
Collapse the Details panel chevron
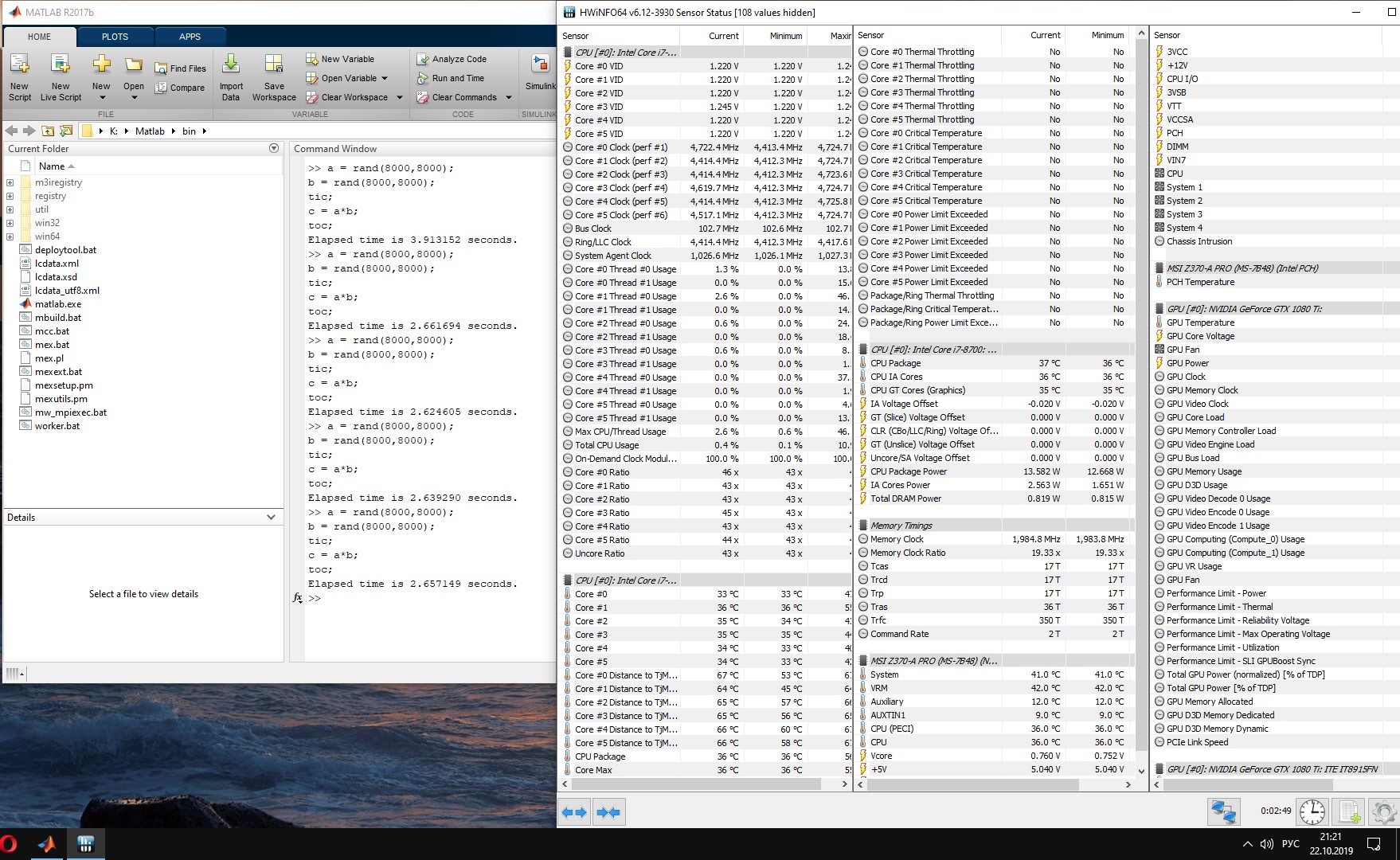(271, 518)
